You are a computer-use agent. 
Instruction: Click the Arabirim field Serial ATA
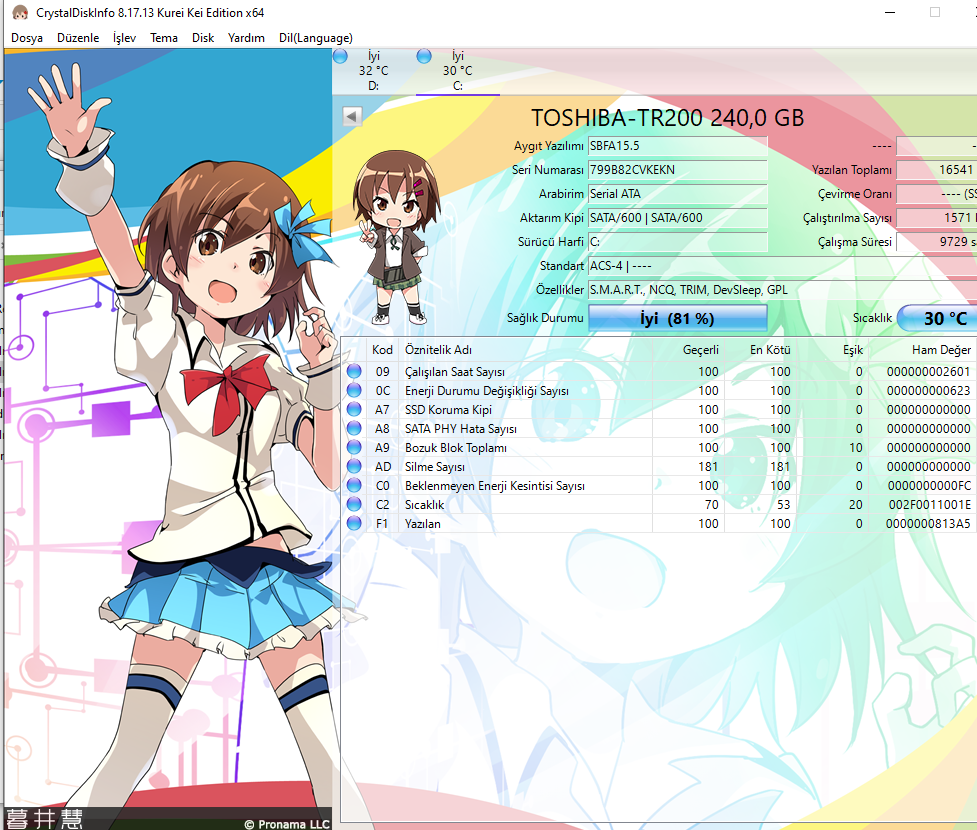click(x=677, y=194)
